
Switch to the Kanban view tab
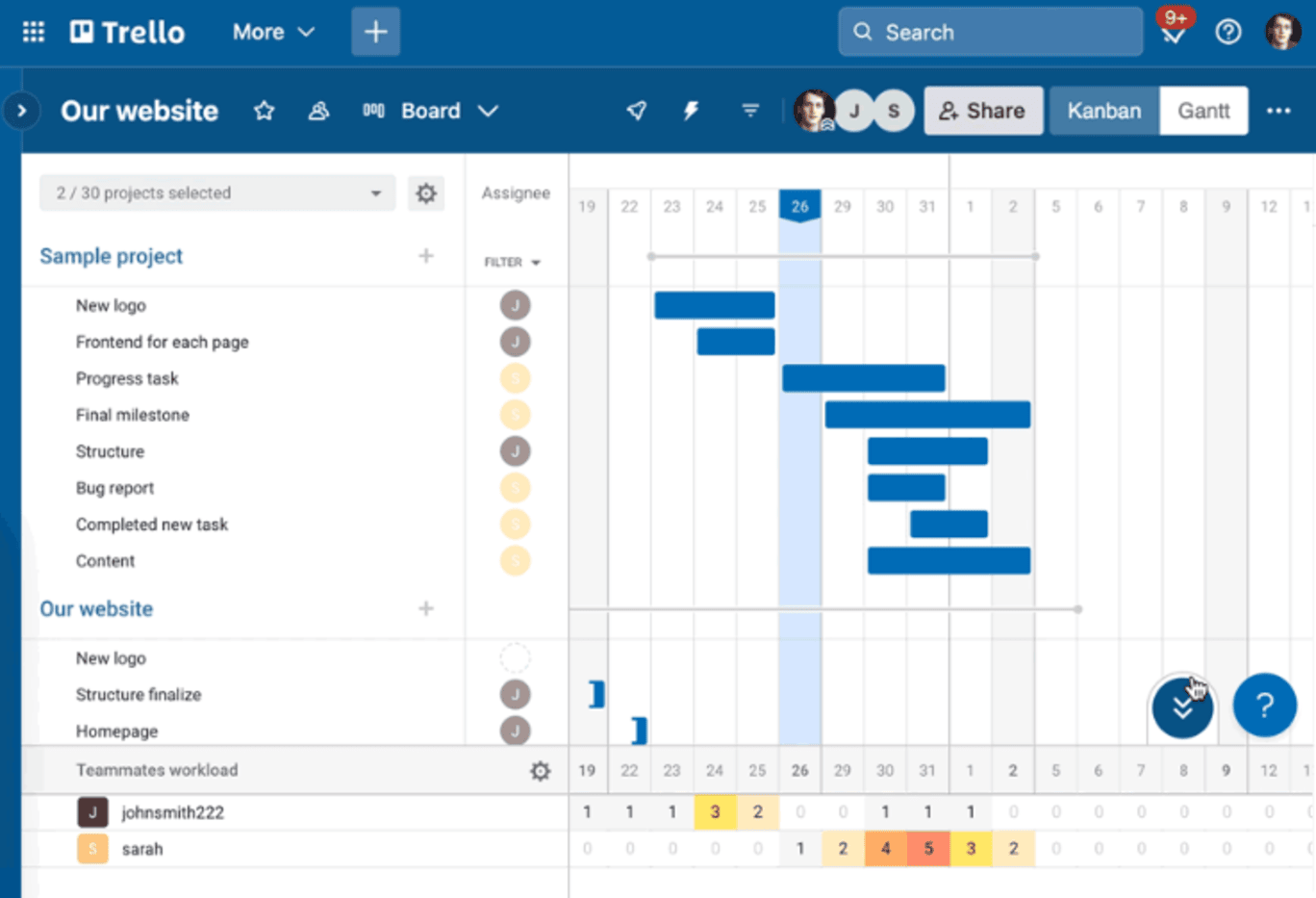tap(1103, 111)
